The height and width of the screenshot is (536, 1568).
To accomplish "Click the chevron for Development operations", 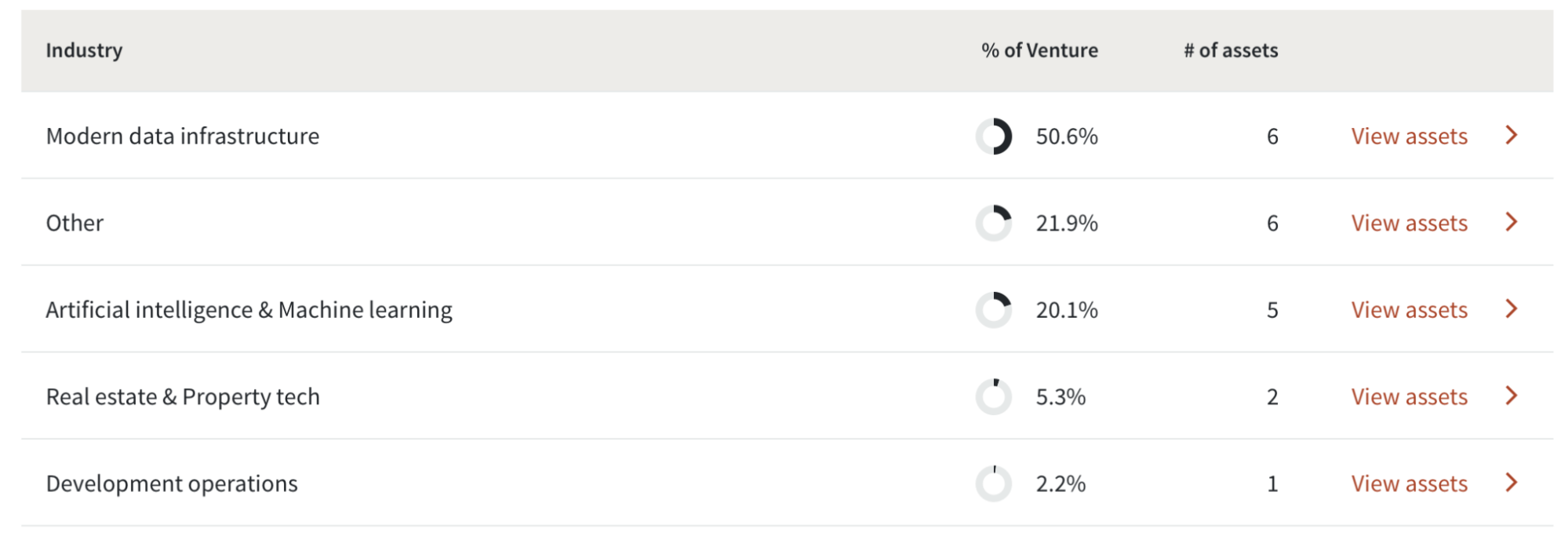I will (1512, 483).
